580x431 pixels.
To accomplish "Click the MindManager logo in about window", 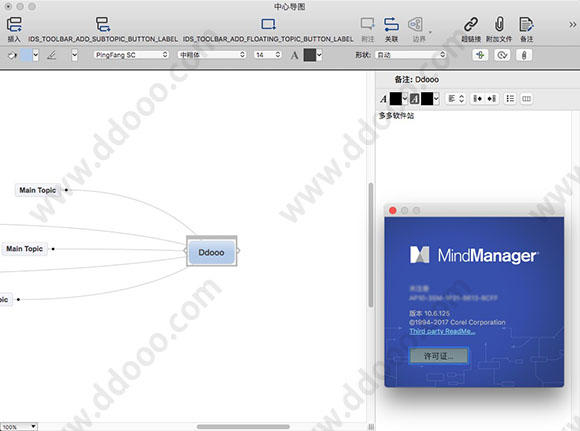I will (474, 255).
